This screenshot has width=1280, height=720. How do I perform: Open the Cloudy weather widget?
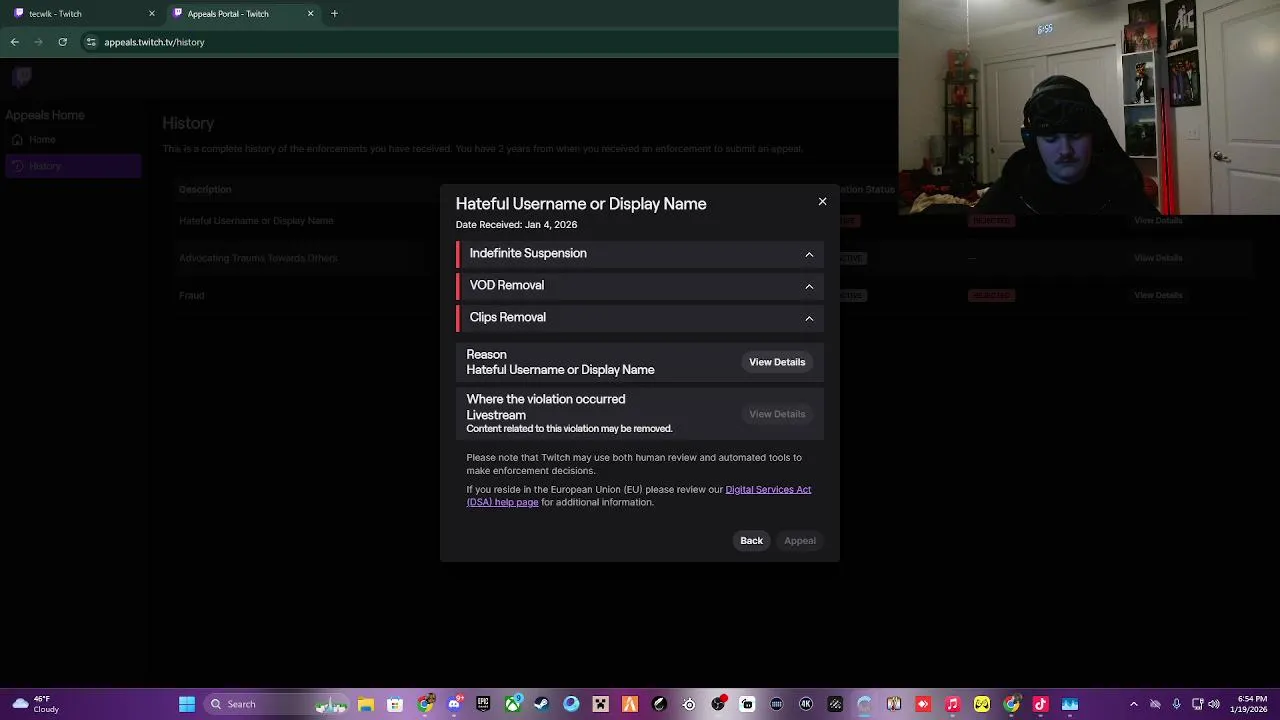pos(35,704)
